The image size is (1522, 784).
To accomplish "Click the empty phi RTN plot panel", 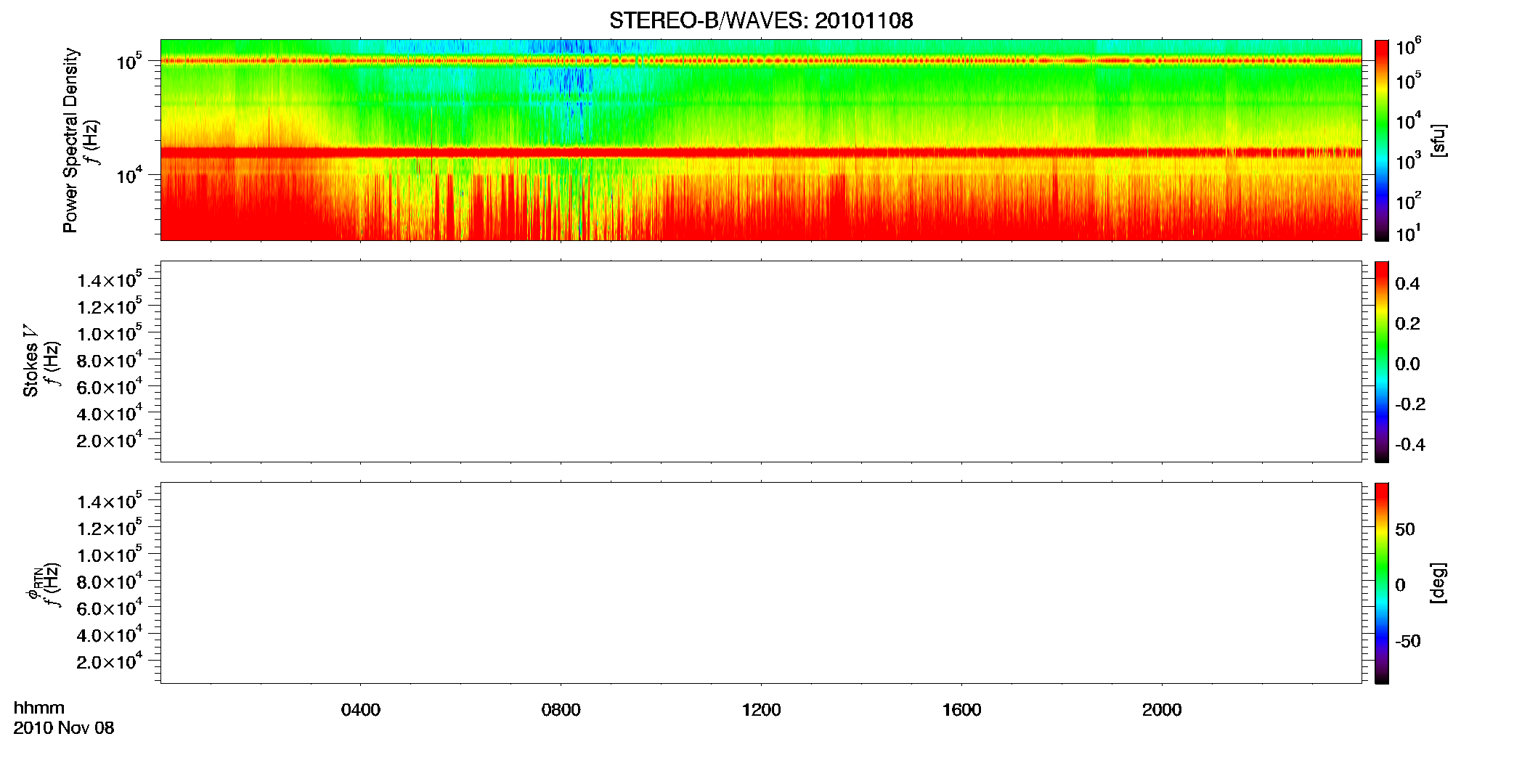I will [761, 583].
